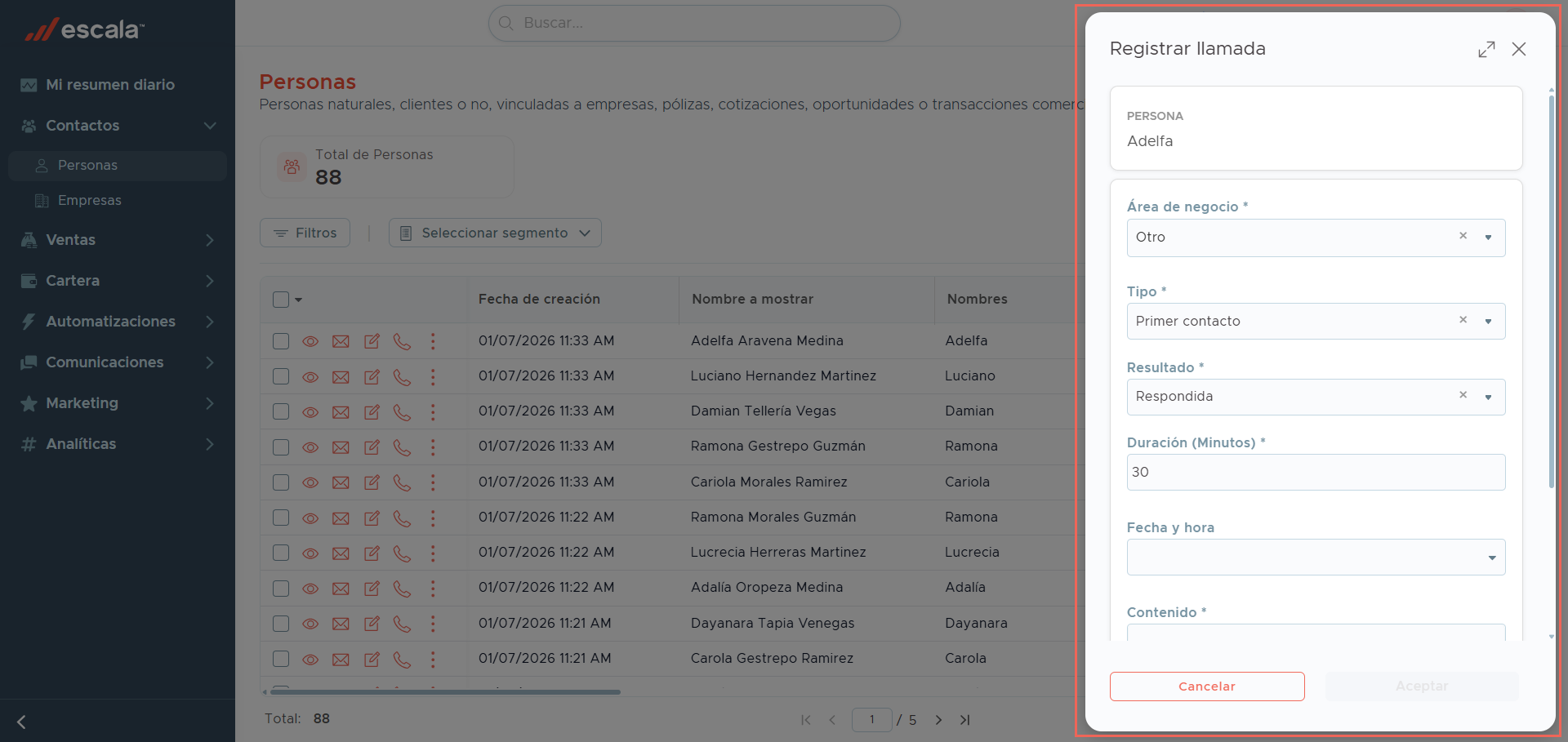The image size is (1568, 742).
Task: Check the box for Ramona Gestrepo Guzmán
Action: point(281,447)
